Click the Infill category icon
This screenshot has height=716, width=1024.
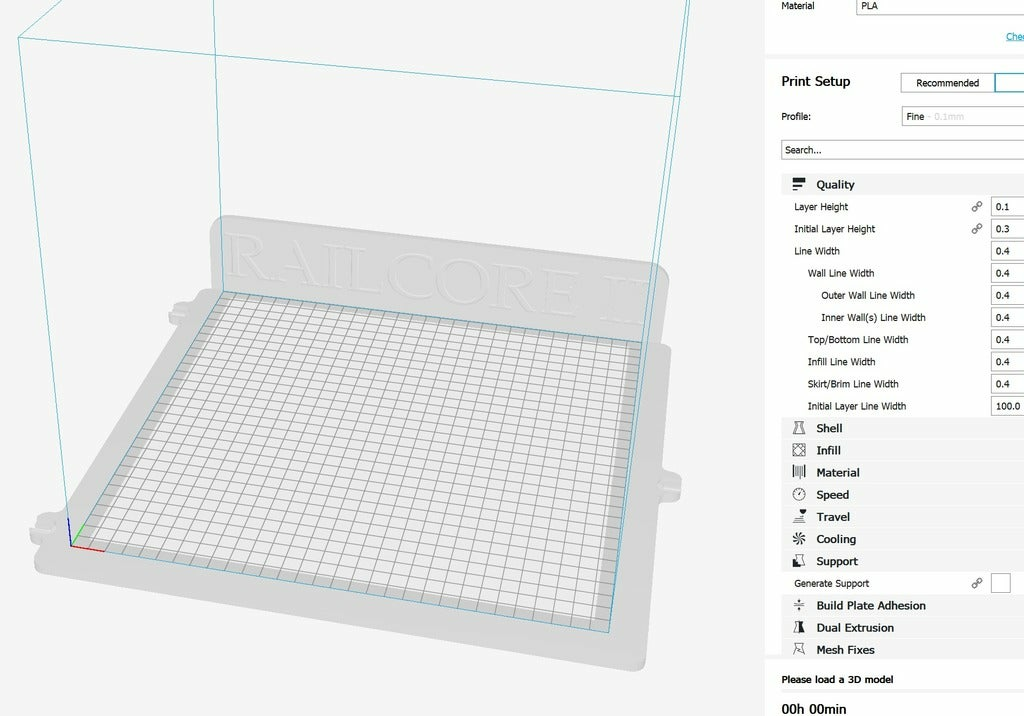click(799, 450)
